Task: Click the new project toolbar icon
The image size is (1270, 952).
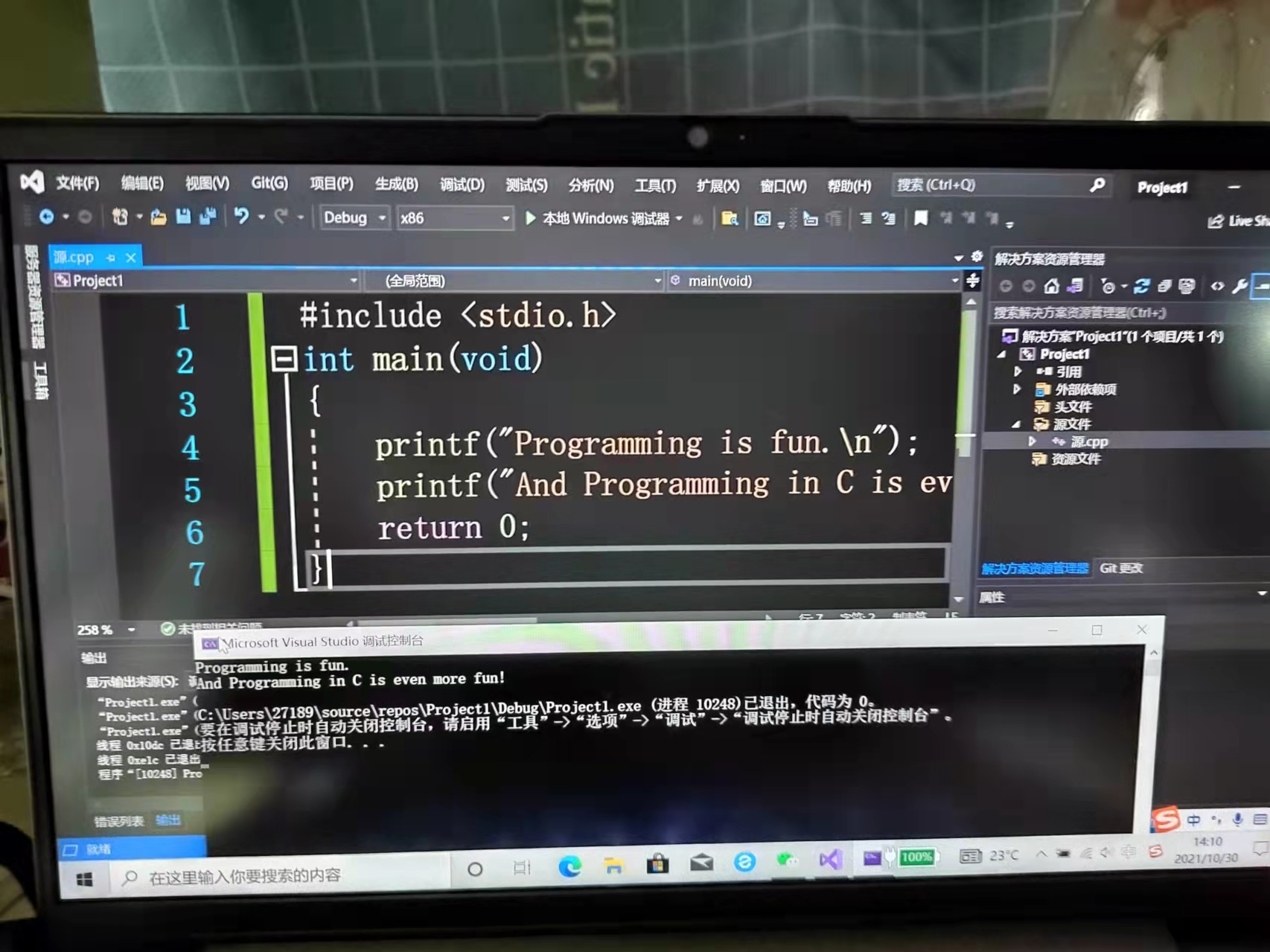Action: coord(119,217)
